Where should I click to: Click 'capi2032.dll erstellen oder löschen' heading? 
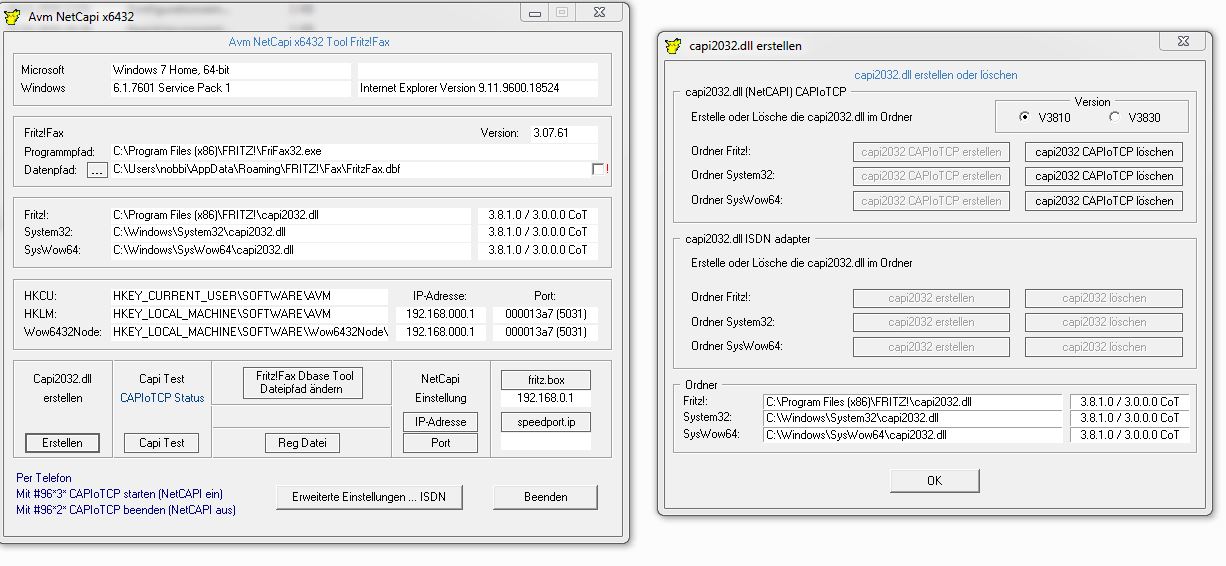936,75
